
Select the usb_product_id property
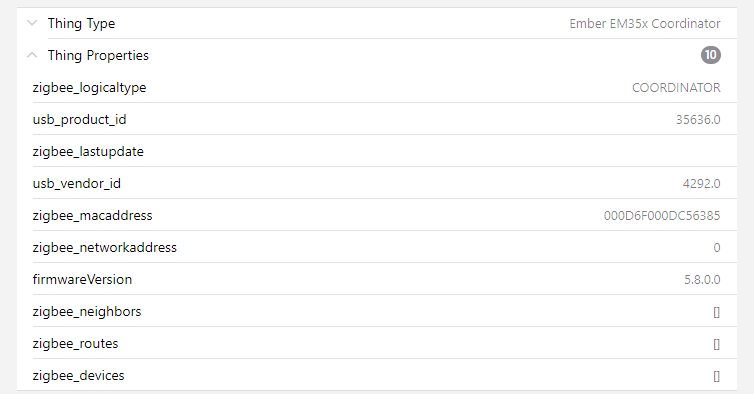(x=79, y=119)
